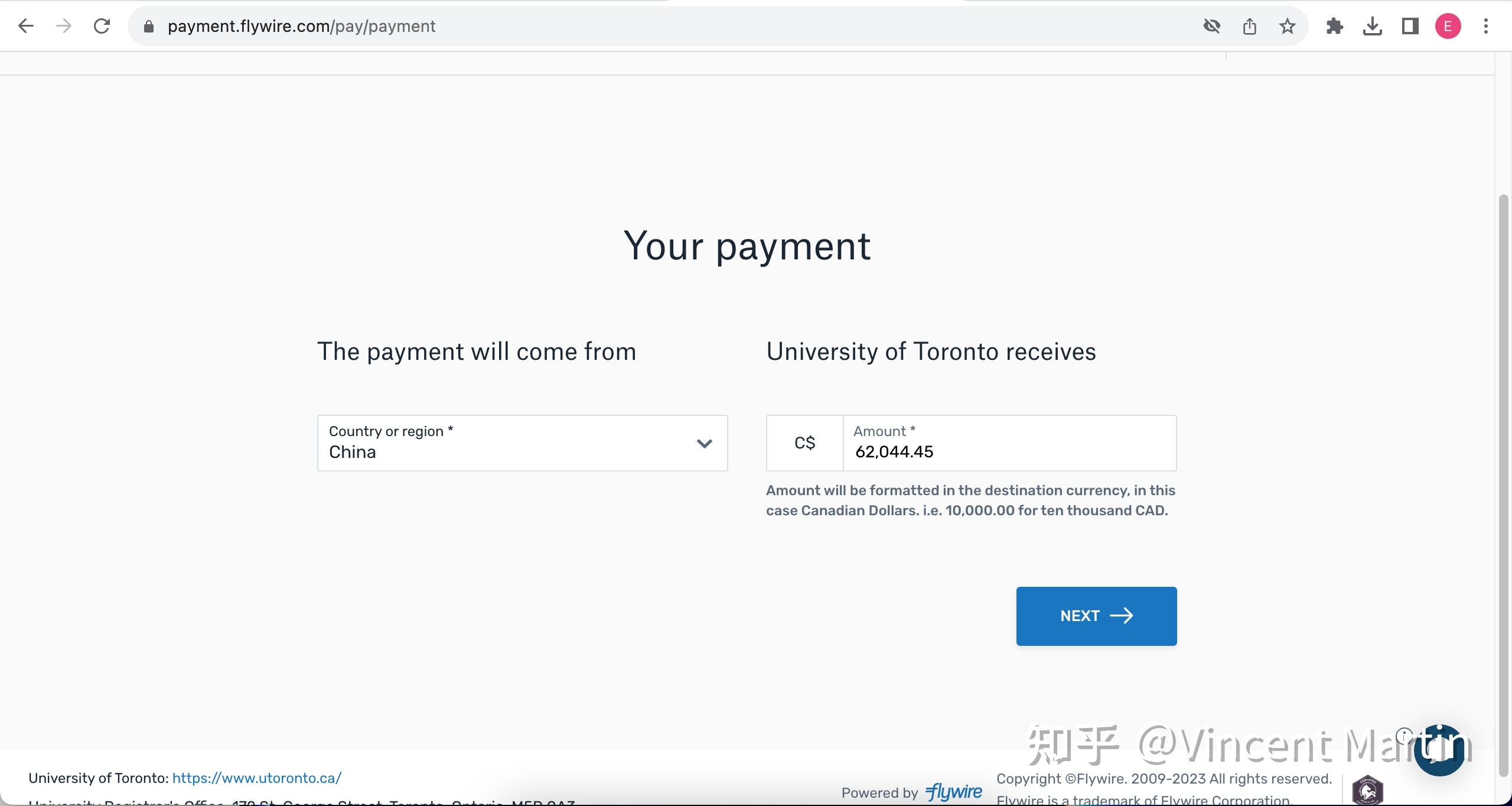Screen dimensions: 1512x806
Task: Open the Chrome three-dot menu
Action: (x=1485, y=26)
